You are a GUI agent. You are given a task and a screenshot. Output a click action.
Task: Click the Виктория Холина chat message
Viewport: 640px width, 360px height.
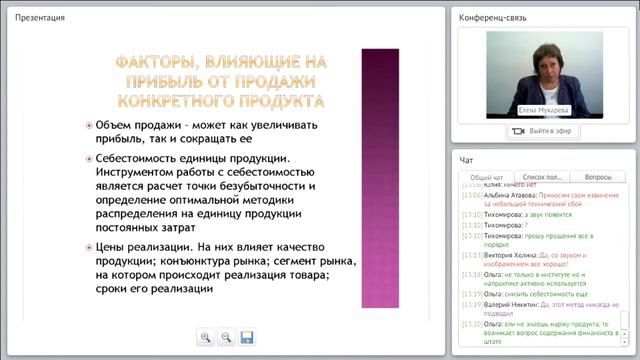point(524,260)
